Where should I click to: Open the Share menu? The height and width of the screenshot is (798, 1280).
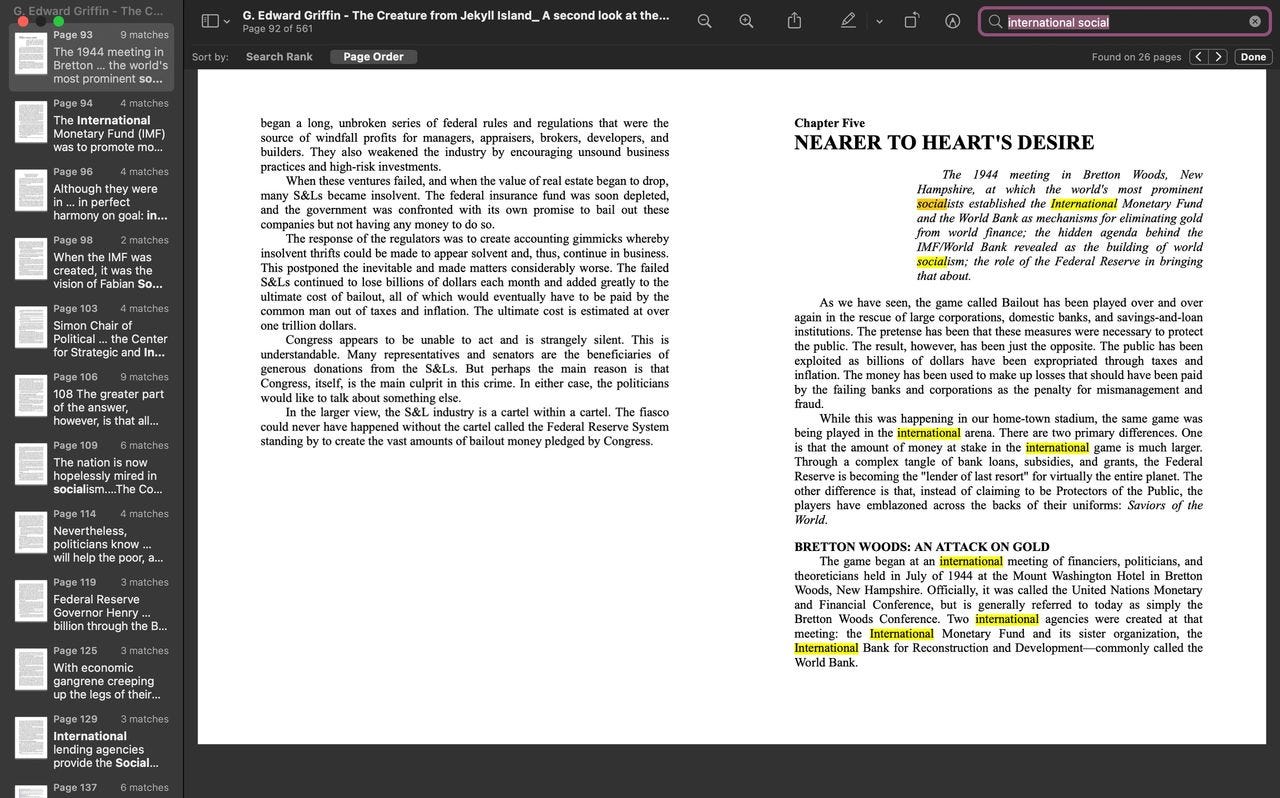coord(795,21)
